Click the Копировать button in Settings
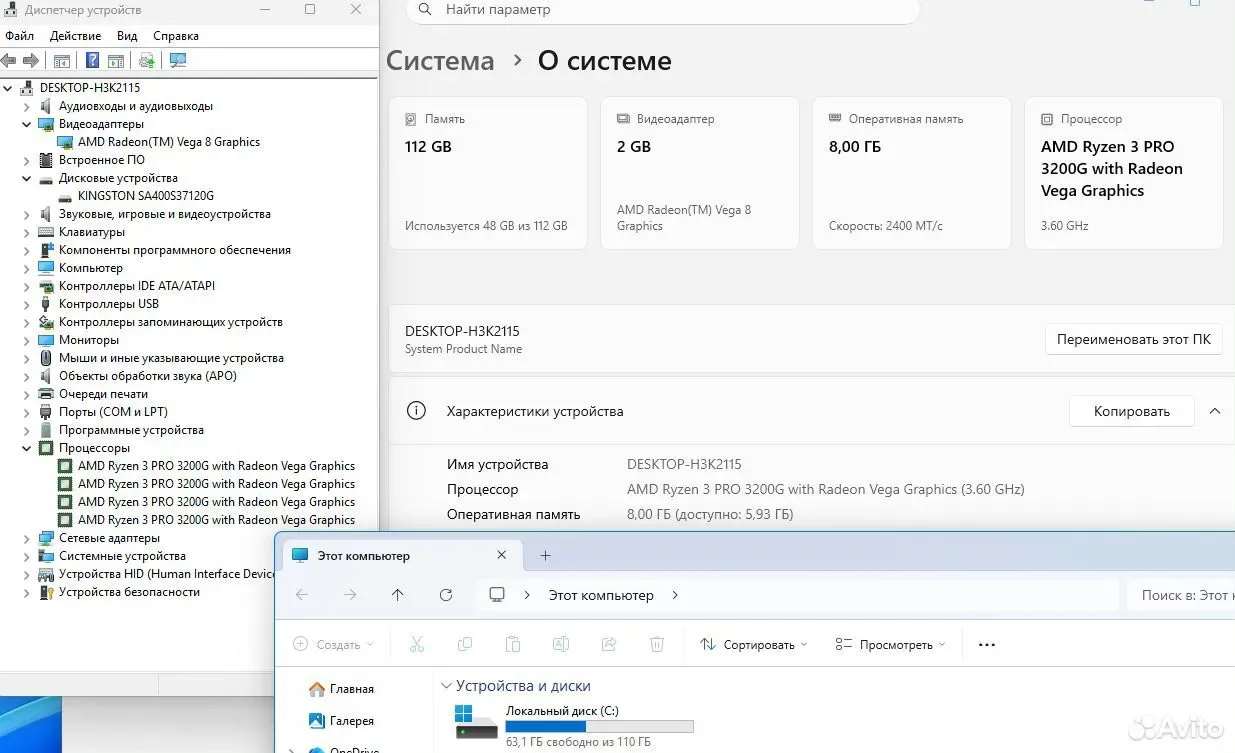 [x=1132, y=411]
